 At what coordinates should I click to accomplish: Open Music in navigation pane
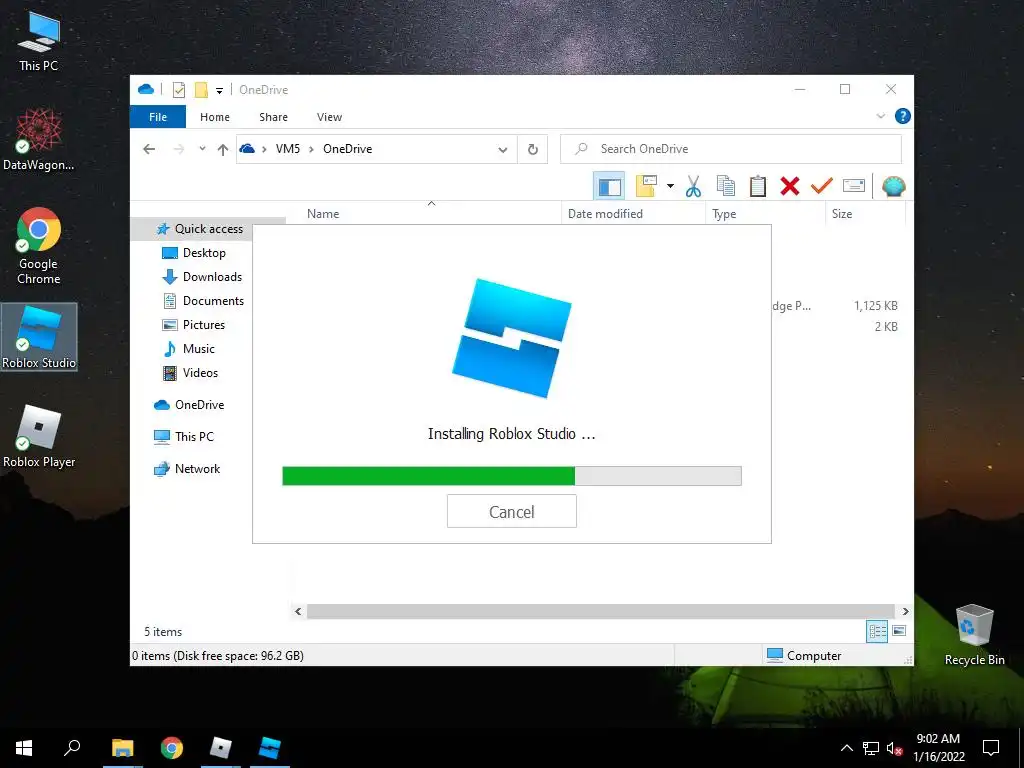pyautogui.click(x=188, y=349)
